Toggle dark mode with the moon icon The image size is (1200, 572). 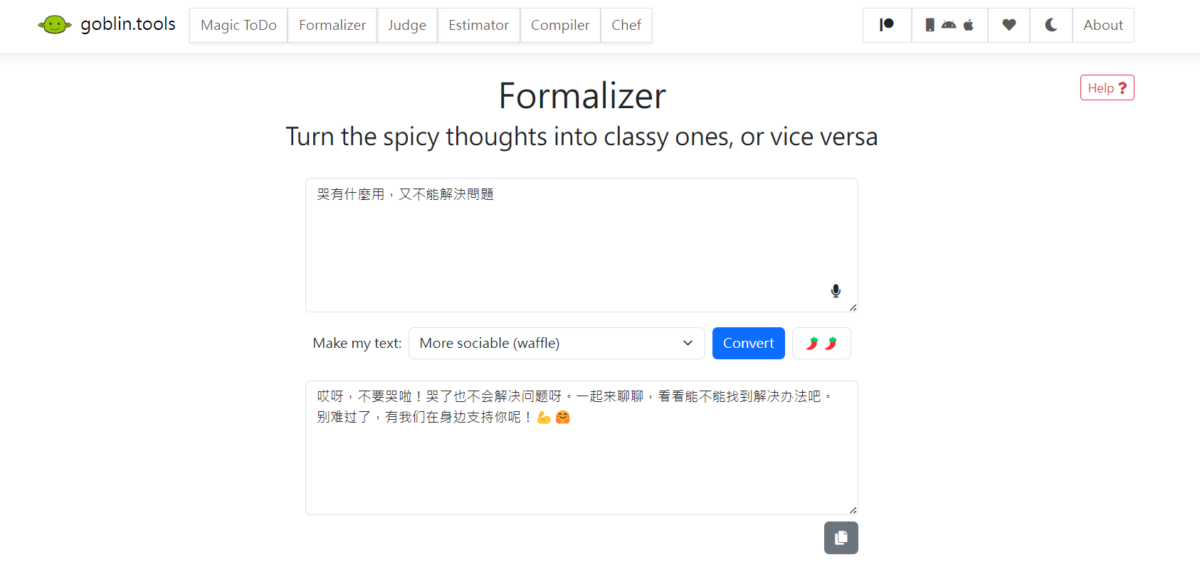1051,25
